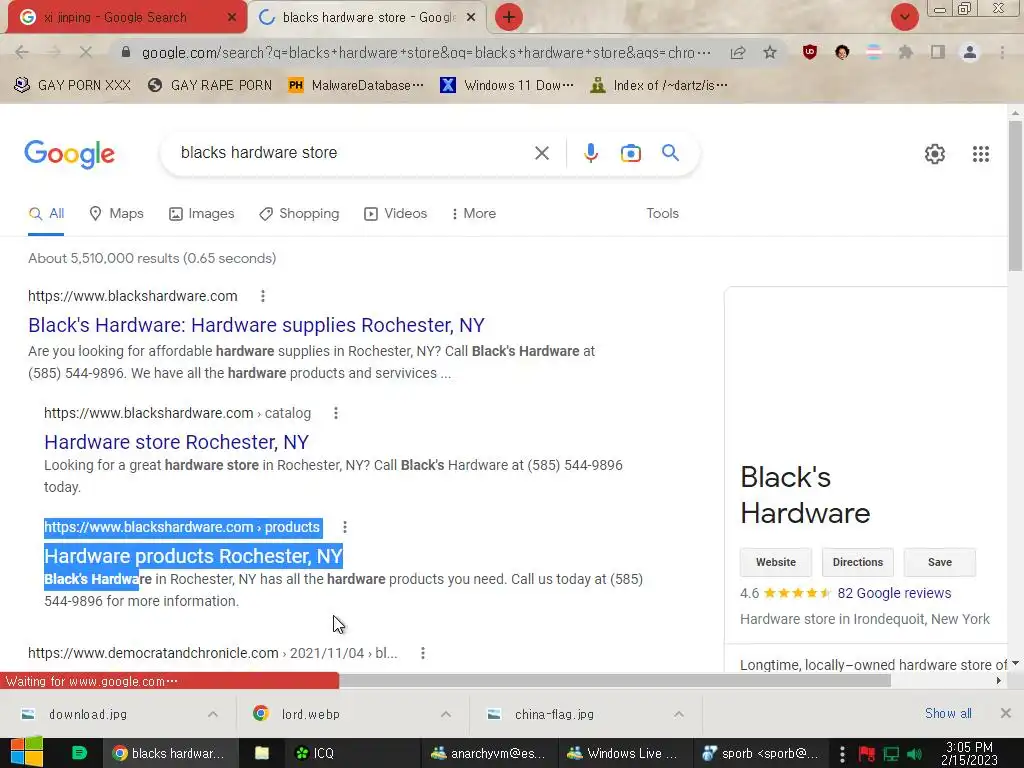Click the page's vertical scrollbar thumb
Screen dimensions: 1024x768
point(1015,196)
